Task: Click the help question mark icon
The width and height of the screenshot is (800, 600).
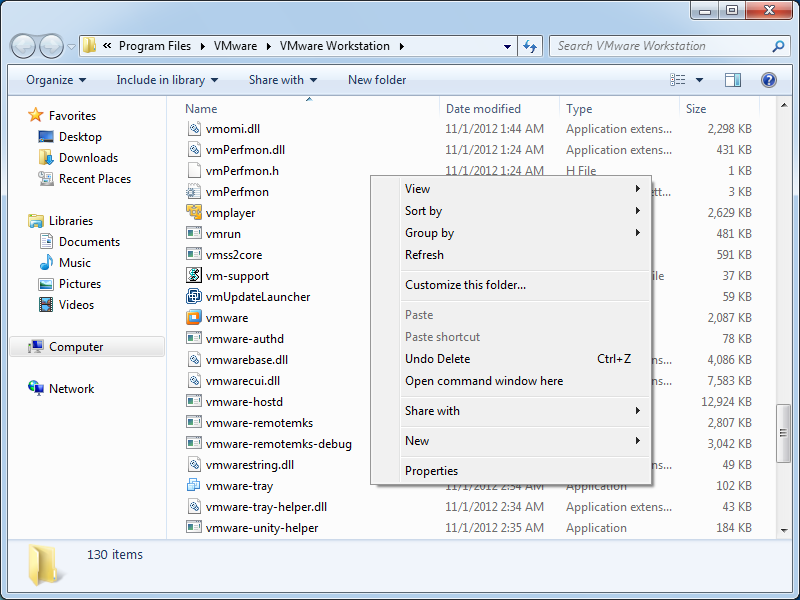Action: 768,80
